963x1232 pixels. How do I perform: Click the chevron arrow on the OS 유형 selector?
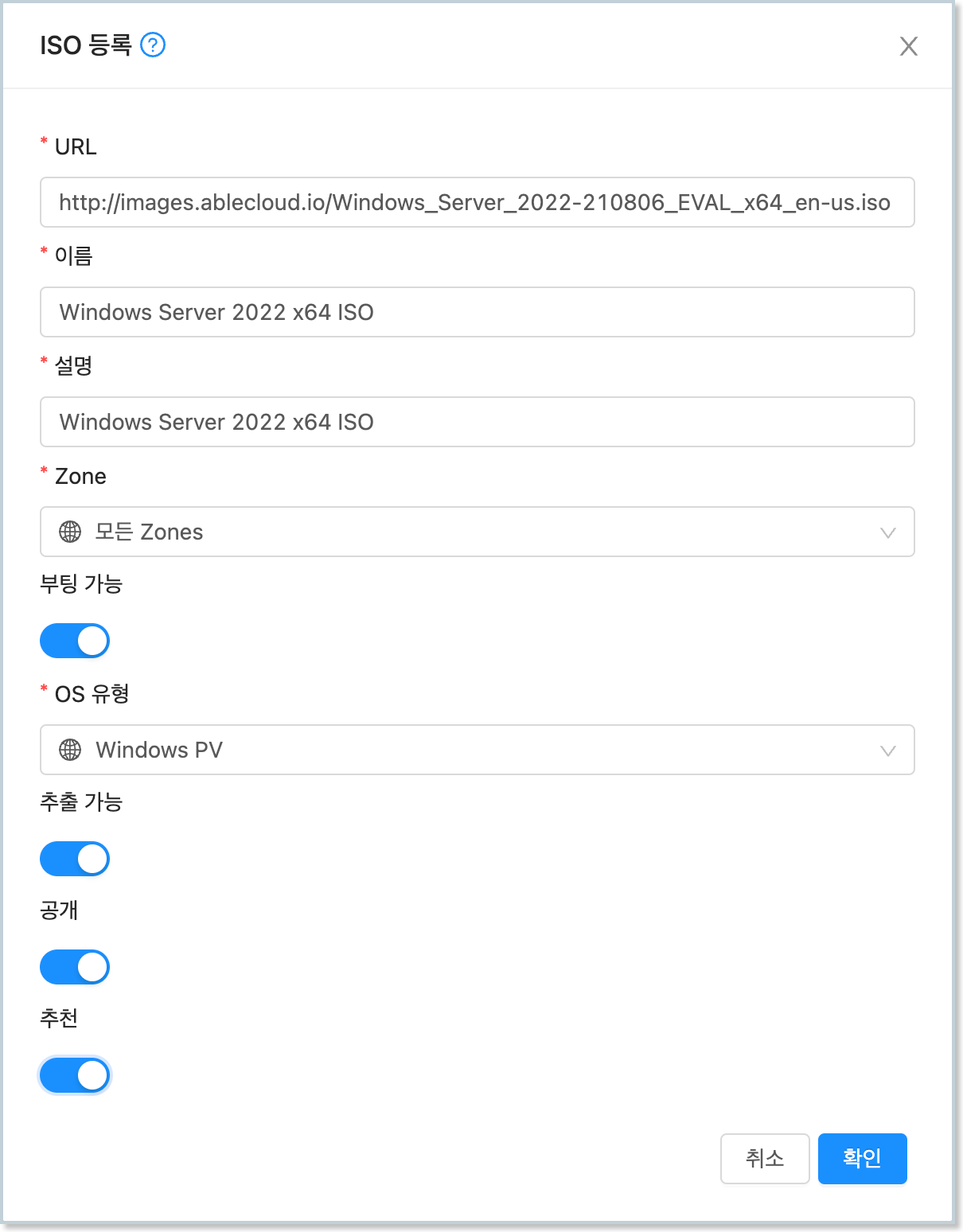887,749
